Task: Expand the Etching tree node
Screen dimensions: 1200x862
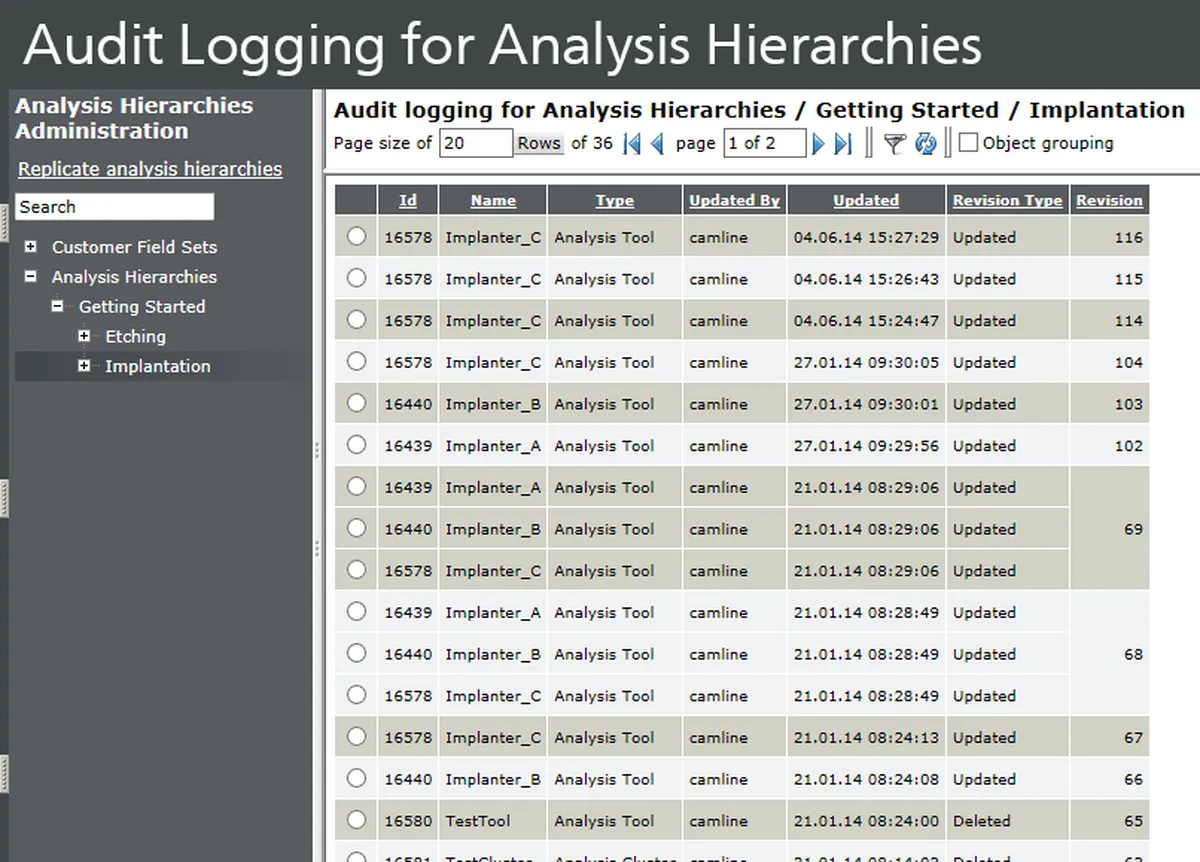Action: click(x=85, y=336)
